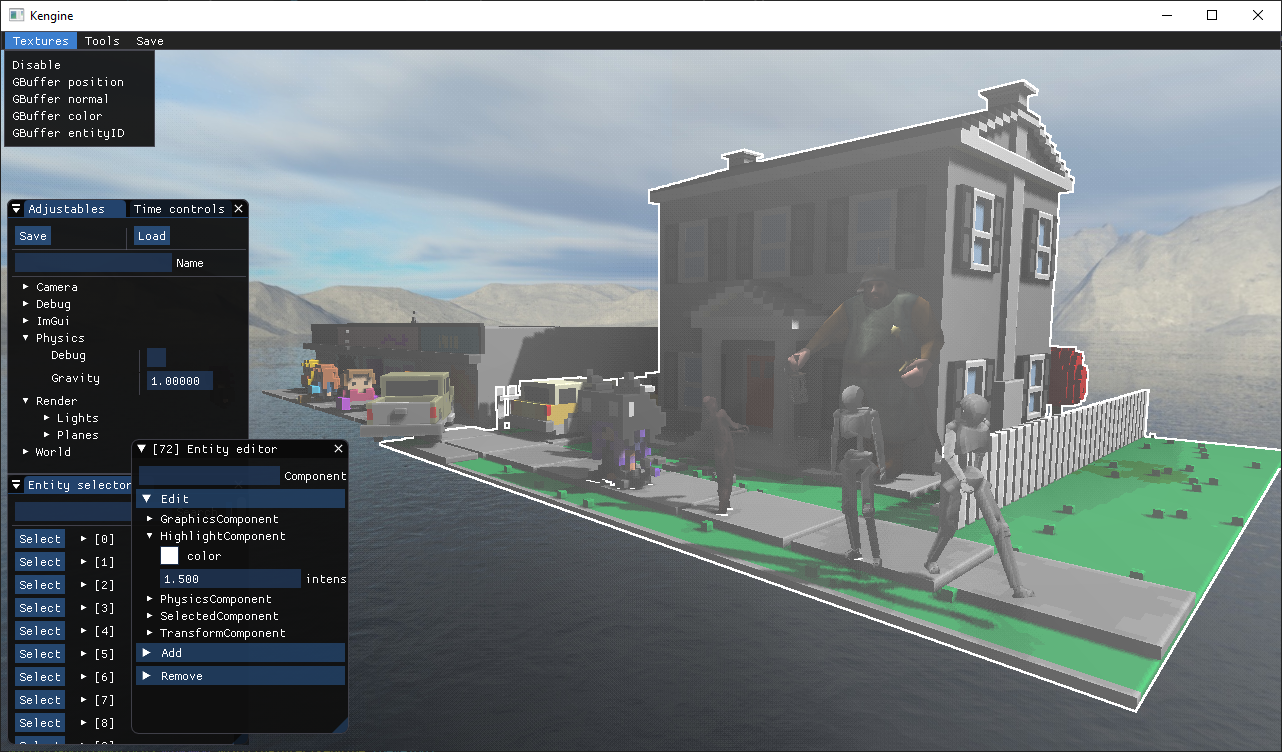The width and height of the screenshot is (1282, 752).
Task: Select entity [5]
Action: (x=40, y=654)
